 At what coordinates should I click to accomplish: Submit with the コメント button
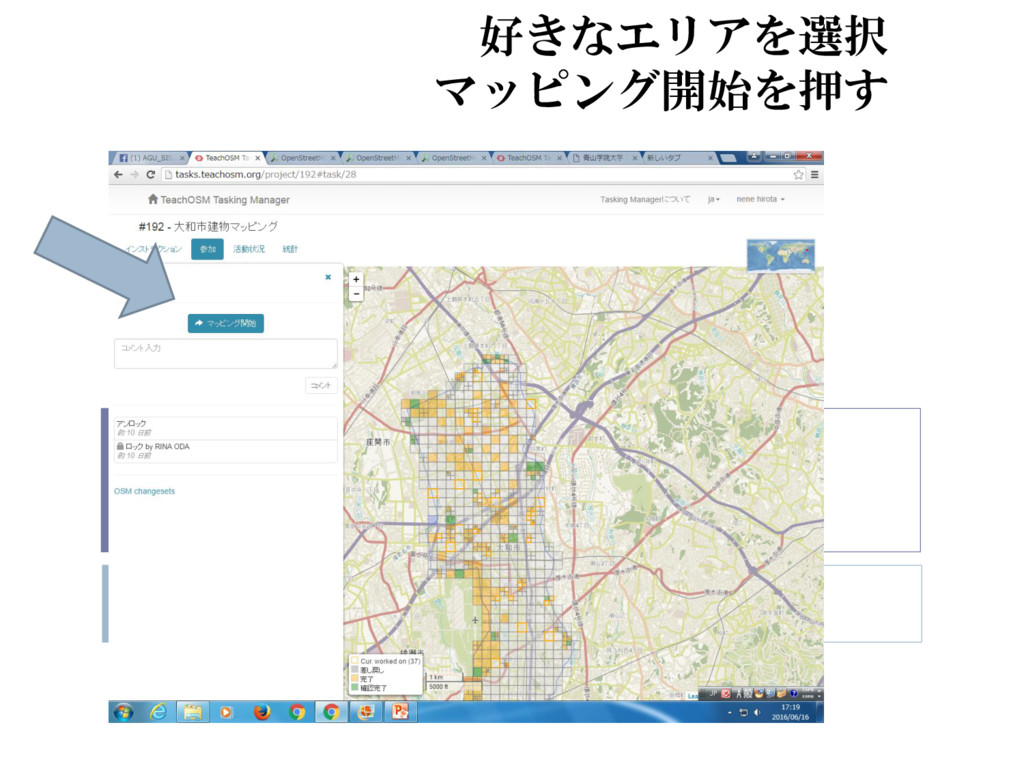(321, 385)
